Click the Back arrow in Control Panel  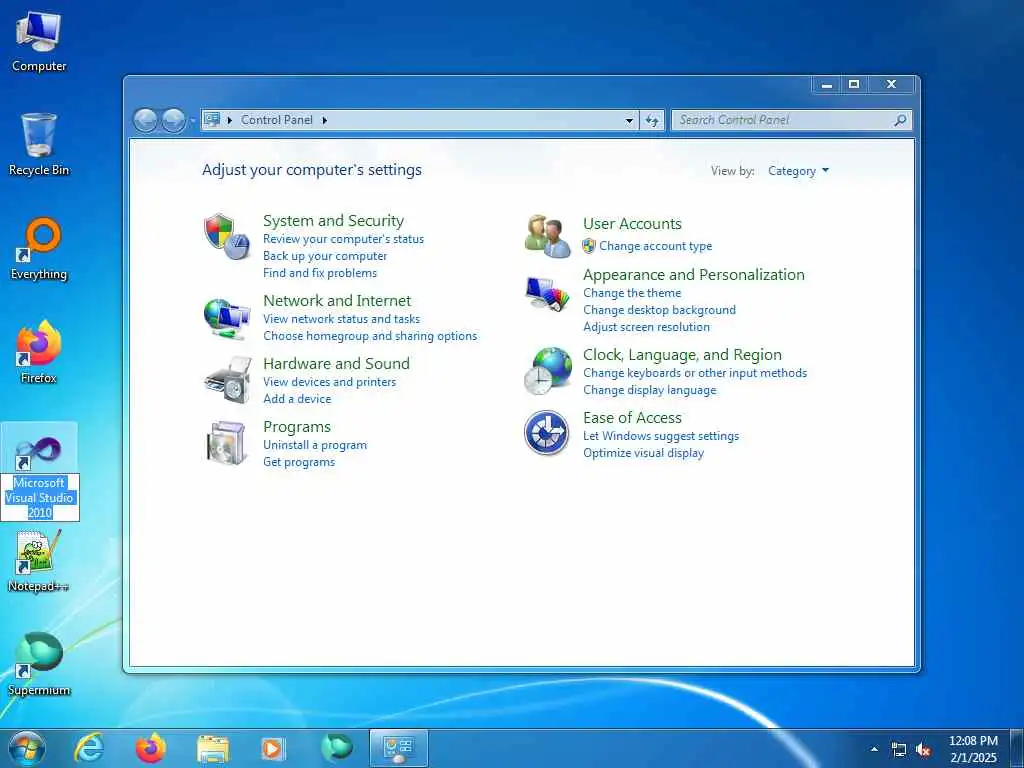tap(146, 120)
